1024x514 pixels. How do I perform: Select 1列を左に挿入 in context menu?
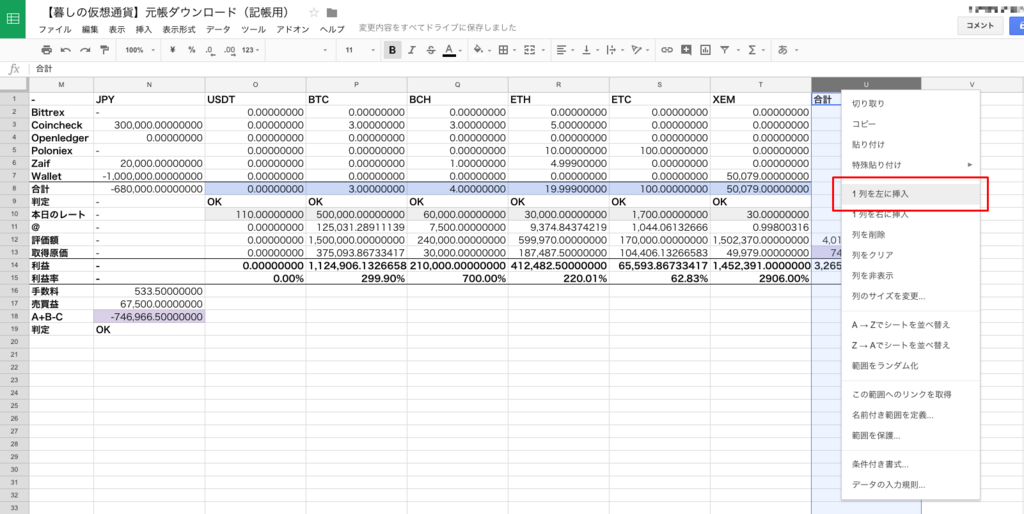(911, 194)
